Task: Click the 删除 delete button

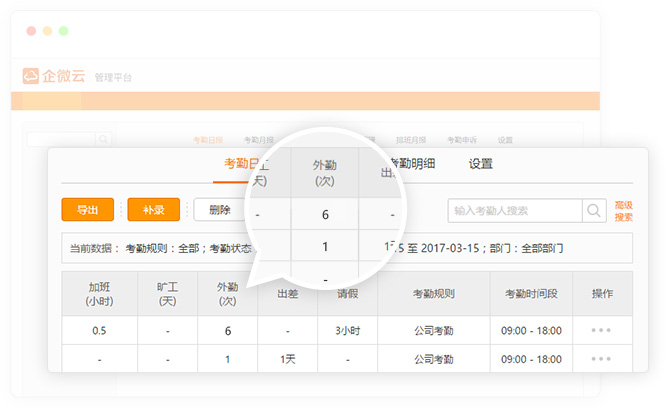Action: 220,210
